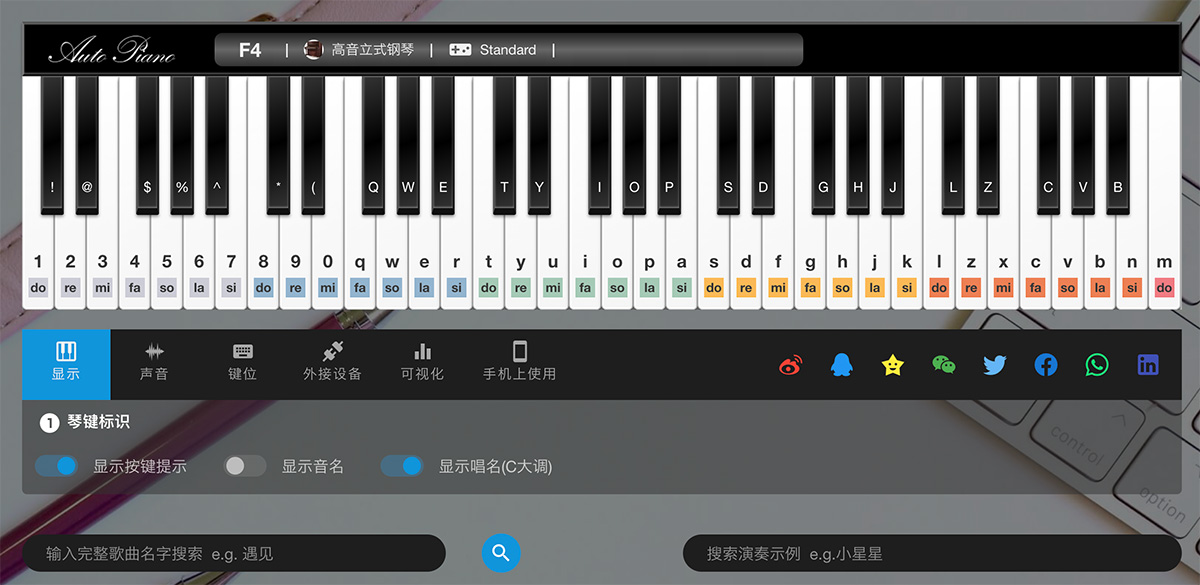Image resolution: width=1200 pixels, height=585 pixels.
Task: Share on Twitter using the bird icon
Action: point(995,365)
